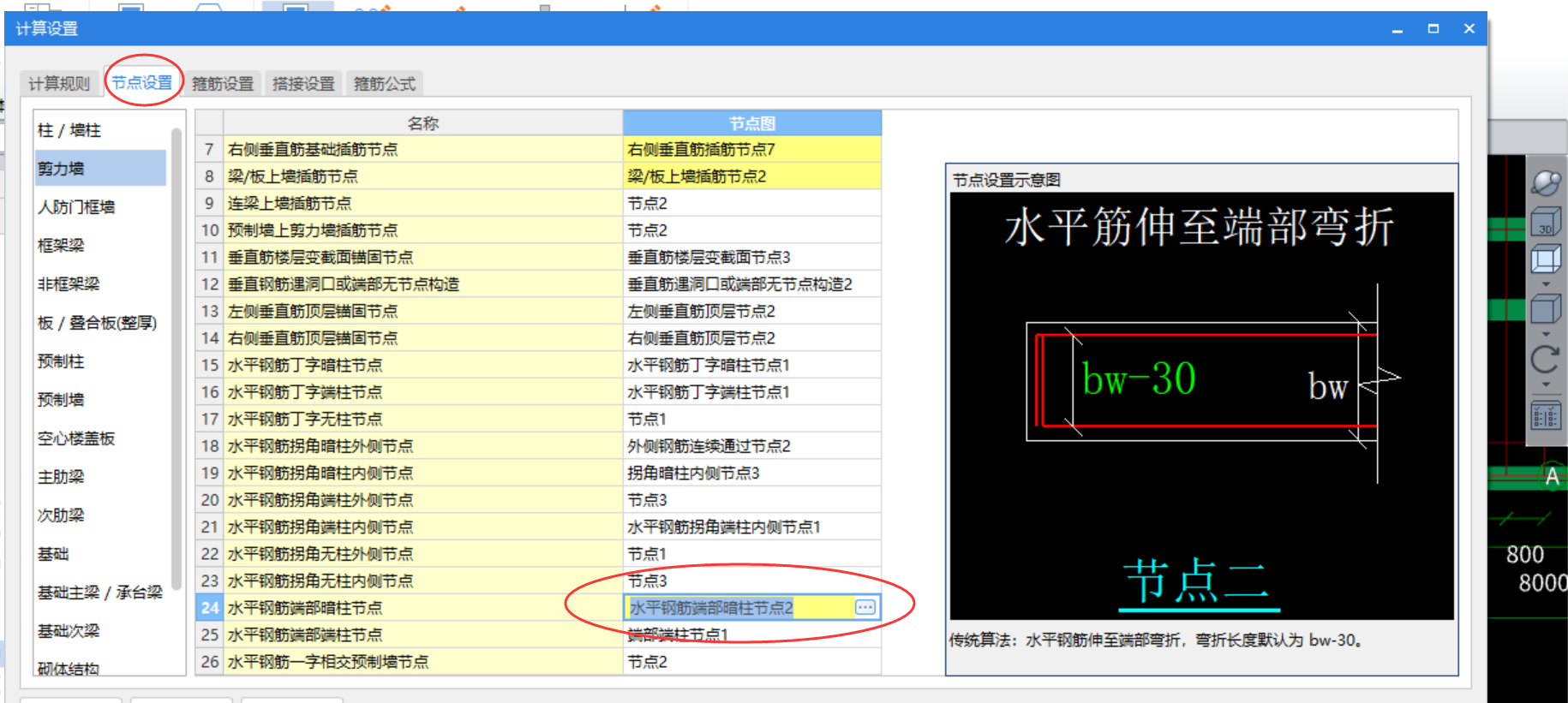The height and width of the screenshot is (703, 1568).
Task: Click the orbit view globe icon
Action: [x=1546, y=182]
